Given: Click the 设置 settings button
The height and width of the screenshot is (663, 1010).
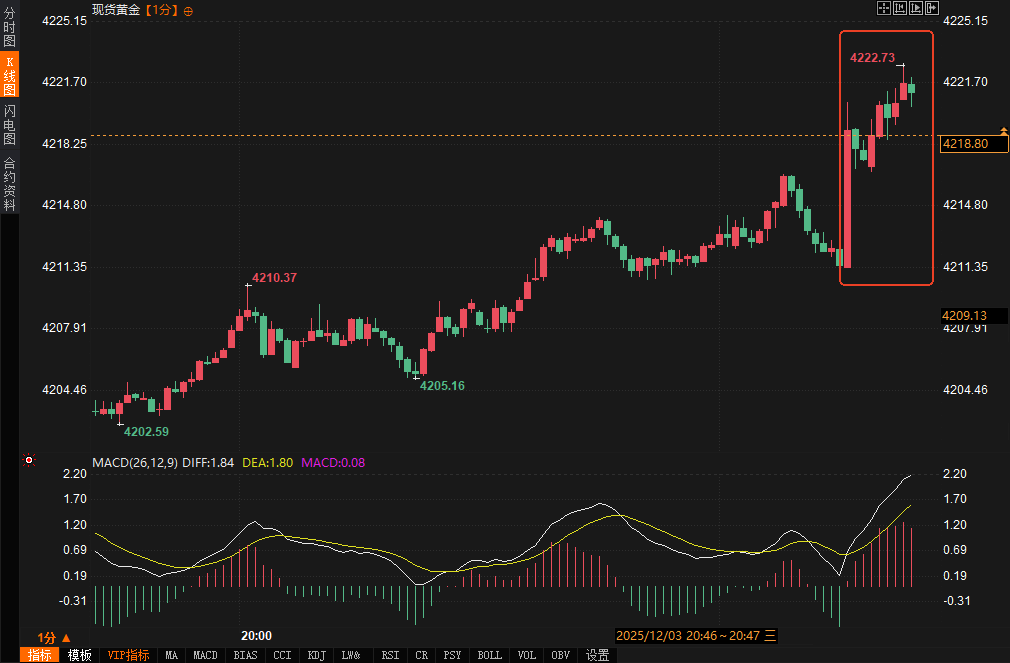Looking at the screenshot, I should [x=598, y=655].
